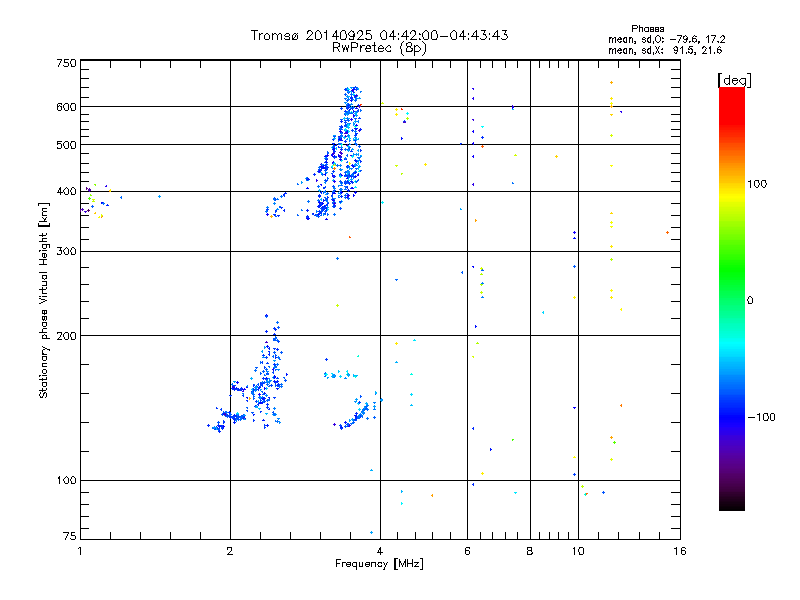Click the x-axis "16" frequency tick label
Image resolution: width=800 pixels, height=600 pixels.
point(680,551)
